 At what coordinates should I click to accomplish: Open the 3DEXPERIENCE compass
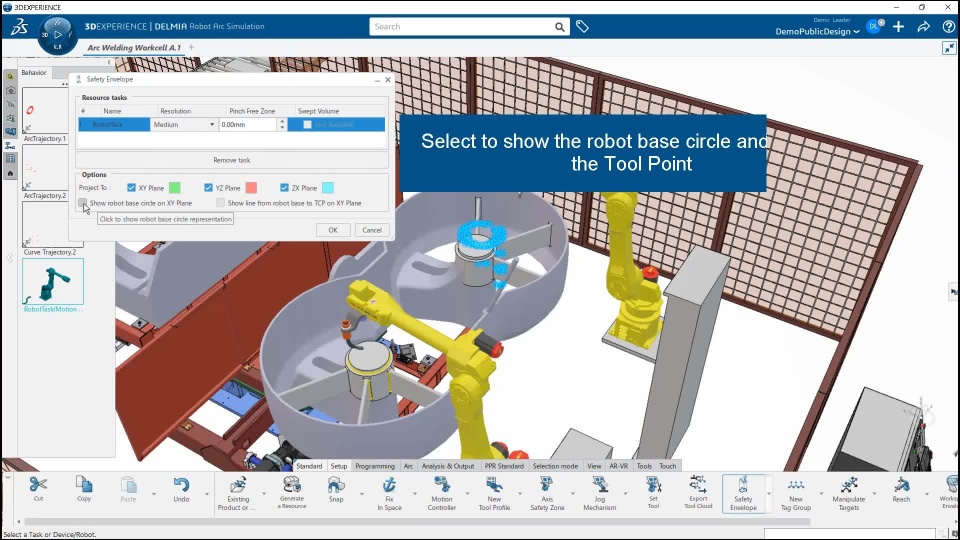pyautogui.click(x=58, y=35)
